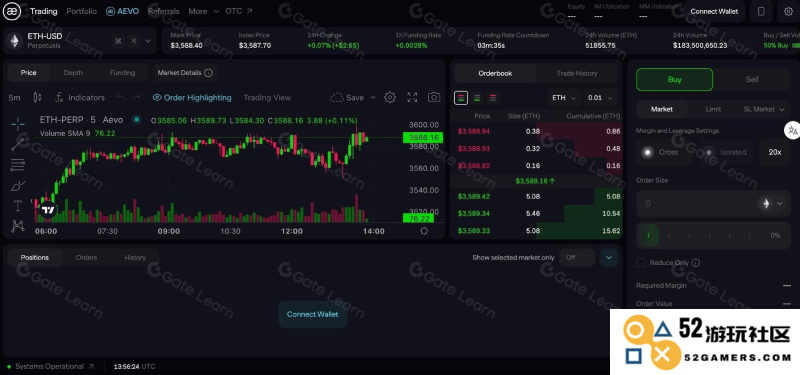Open the 0.01 price grouping dropdown
Image resolution: width=800 pixels, height=375 pixels.
click(601, 97)
